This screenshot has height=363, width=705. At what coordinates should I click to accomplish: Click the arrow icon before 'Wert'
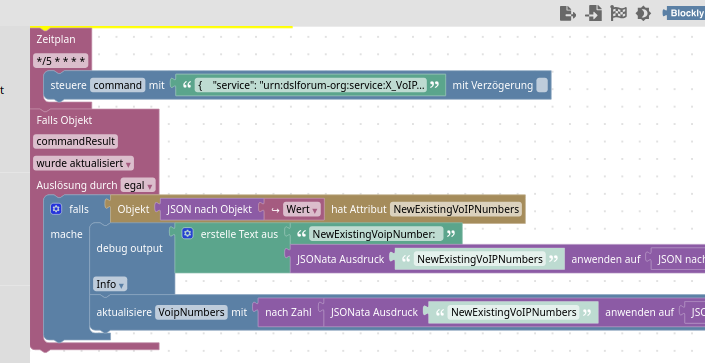[x=275, y=210]
